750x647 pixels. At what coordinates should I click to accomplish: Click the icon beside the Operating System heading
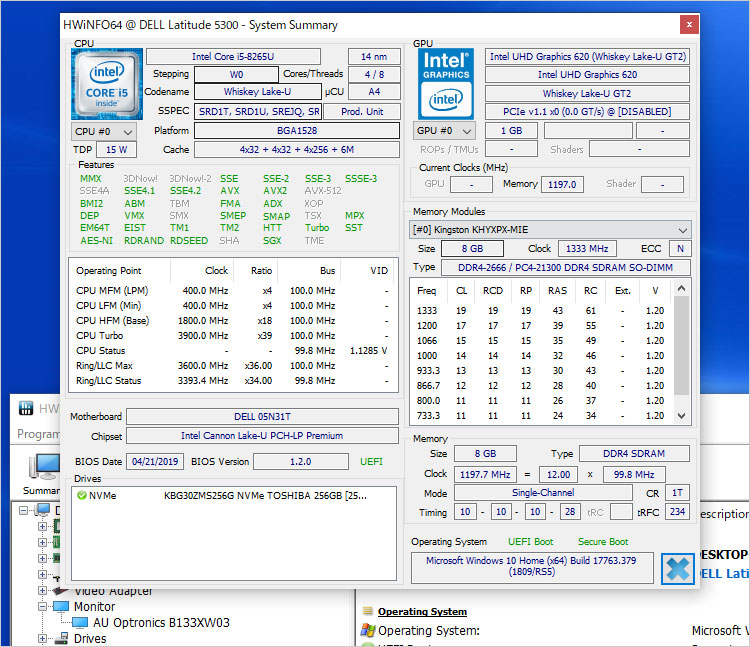367,611
